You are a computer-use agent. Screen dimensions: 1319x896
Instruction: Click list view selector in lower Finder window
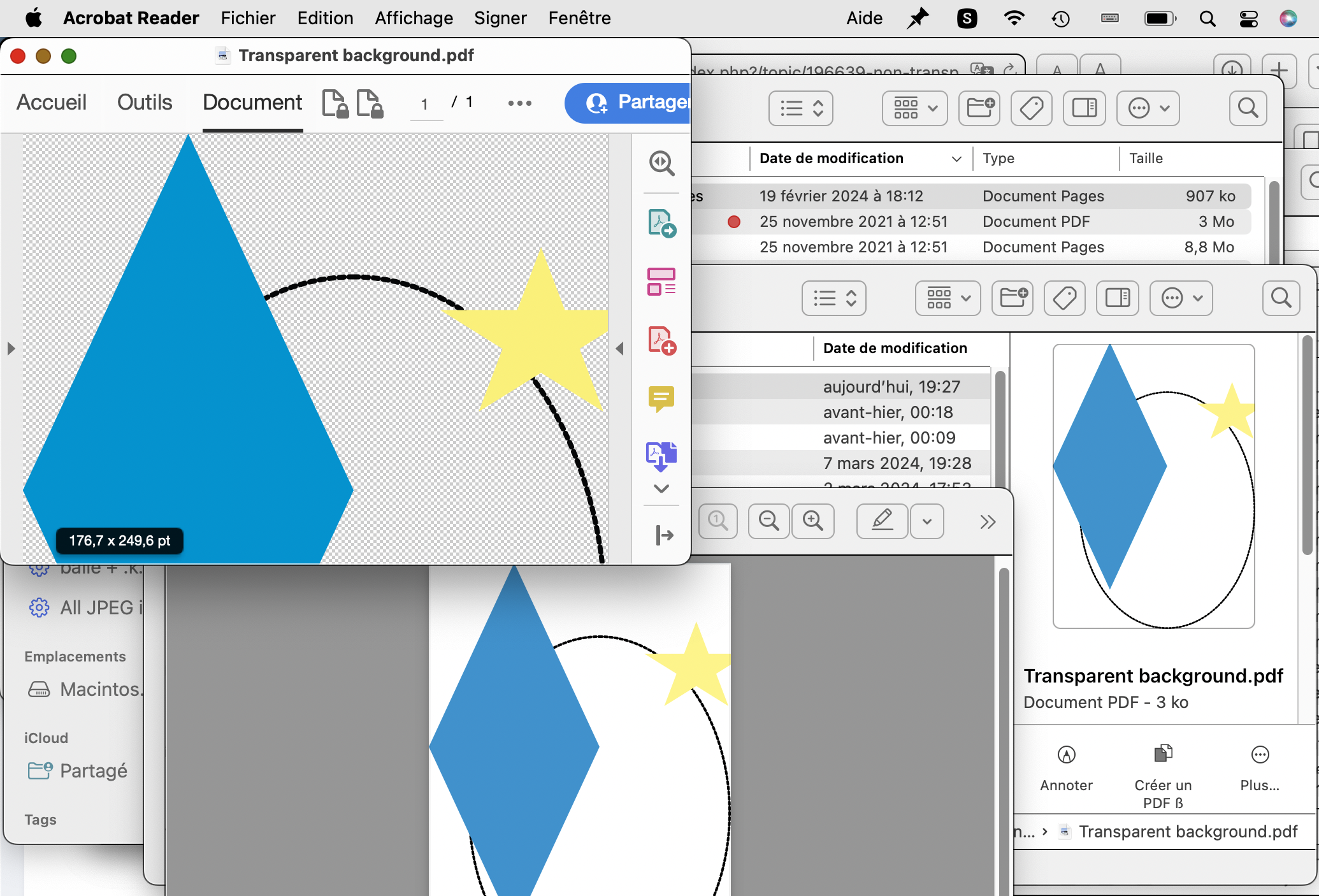coord(834,298)
